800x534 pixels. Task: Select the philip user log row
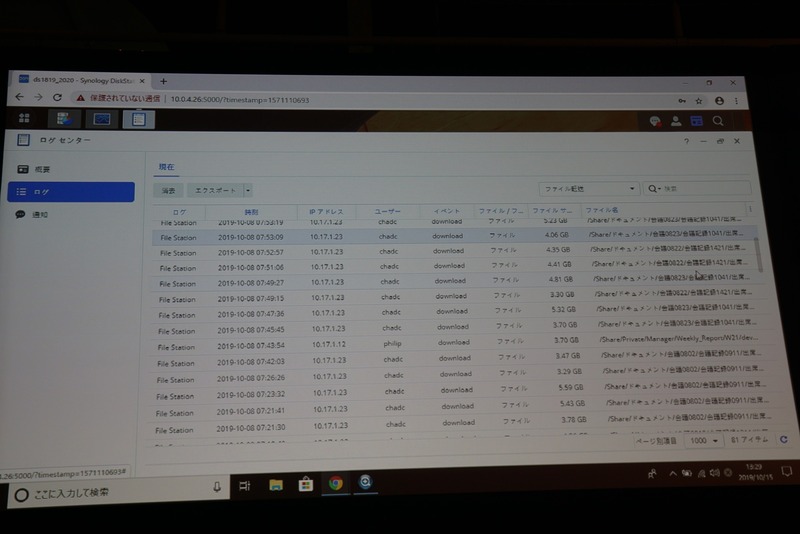[x=460, y=343]
